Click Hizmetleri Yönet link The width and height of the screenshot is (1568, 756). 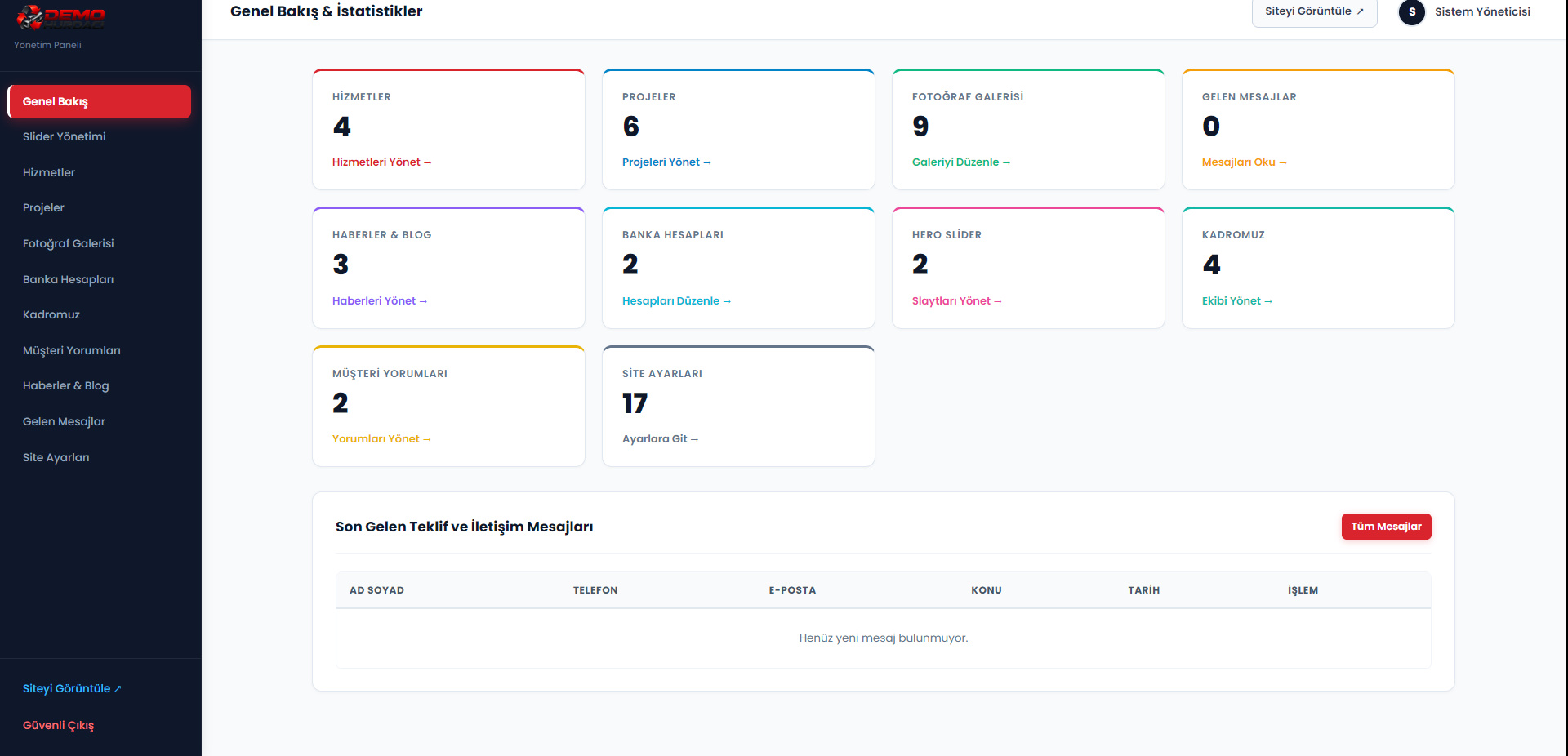381,162
